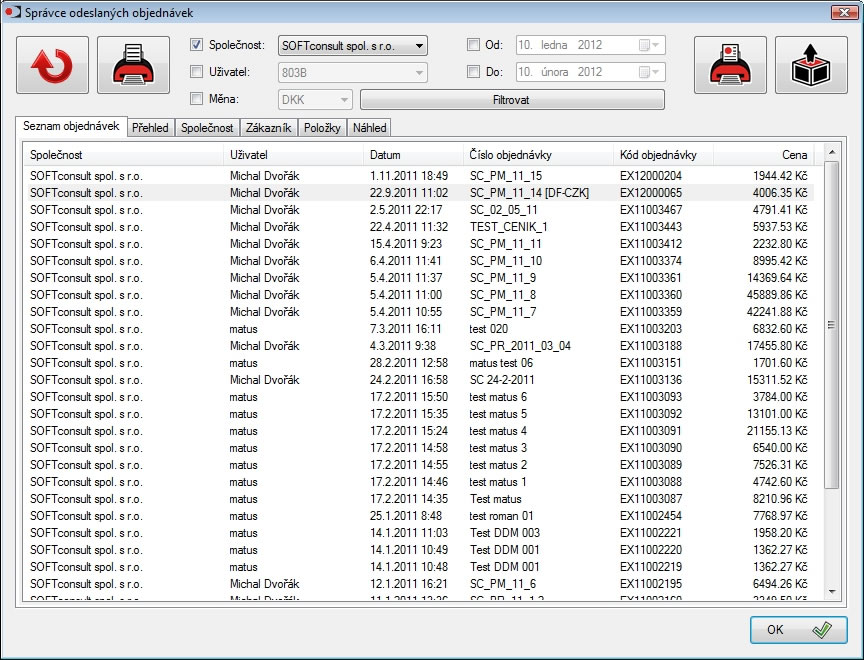
Task: Click the right printer button with document
Action: tap(730, 65)
